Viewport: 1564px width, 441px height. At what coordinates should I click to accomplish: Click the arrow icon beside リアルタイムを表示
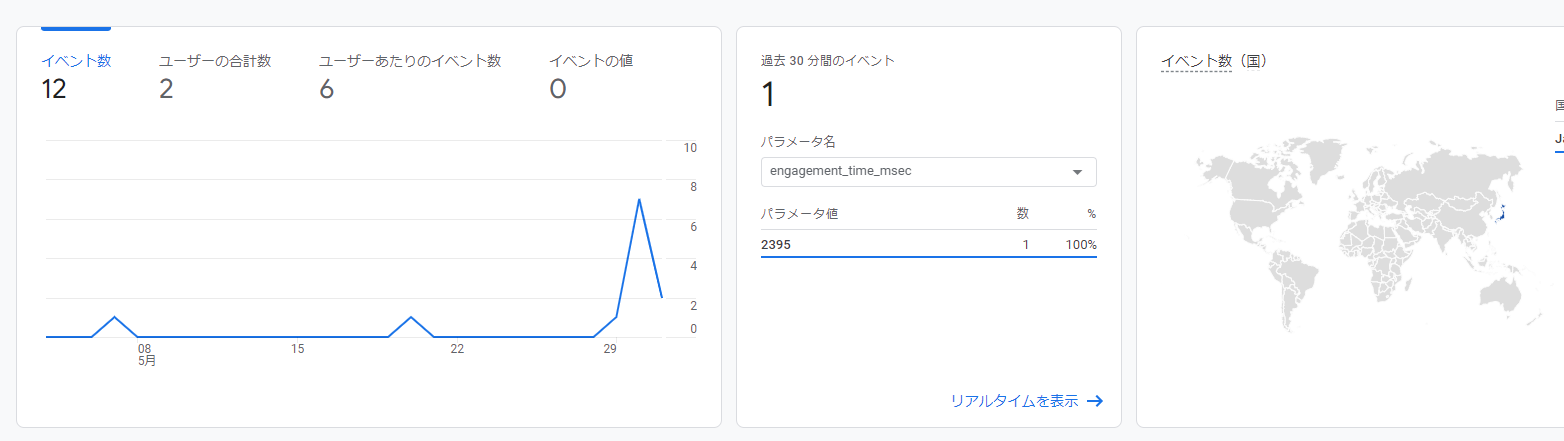[1095, 401]
